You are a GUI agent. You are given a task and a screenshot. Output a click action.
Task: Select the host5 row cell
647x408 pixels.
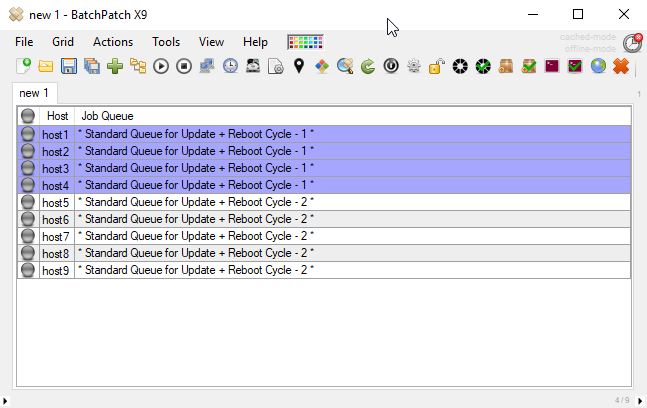pos(57,203)
